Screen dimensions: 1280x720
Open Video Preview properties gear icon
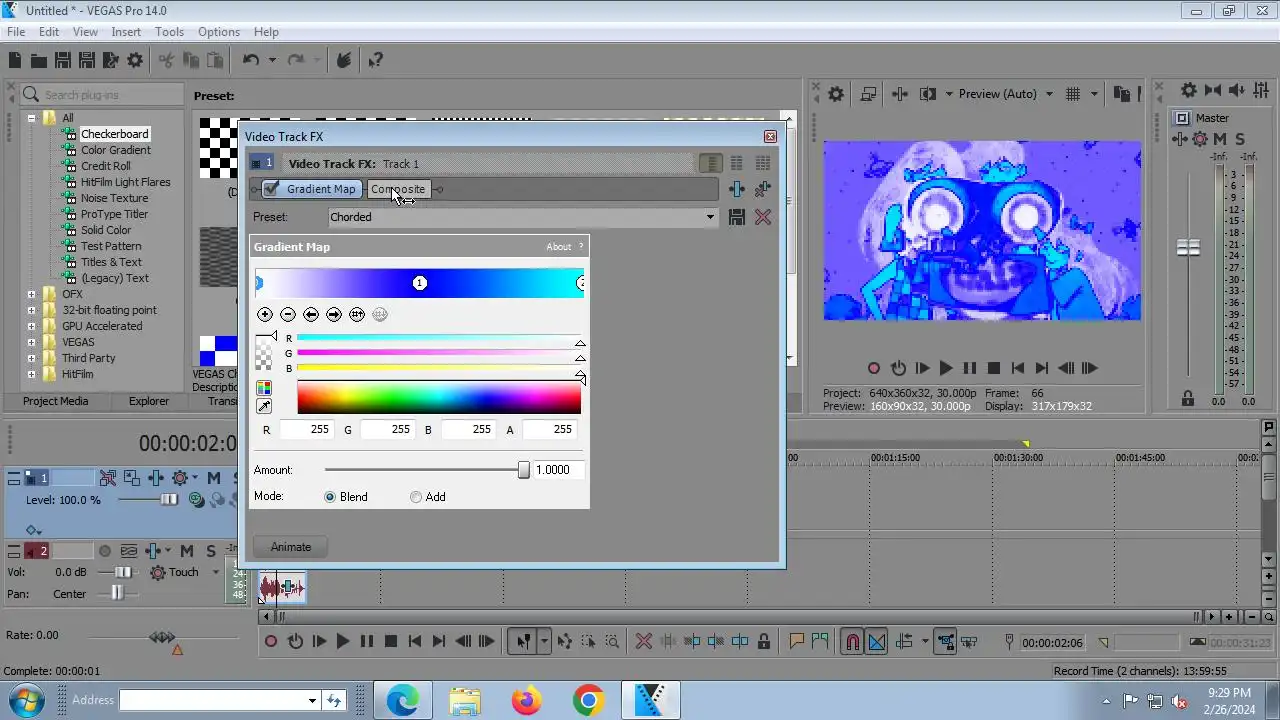point(836,94)
